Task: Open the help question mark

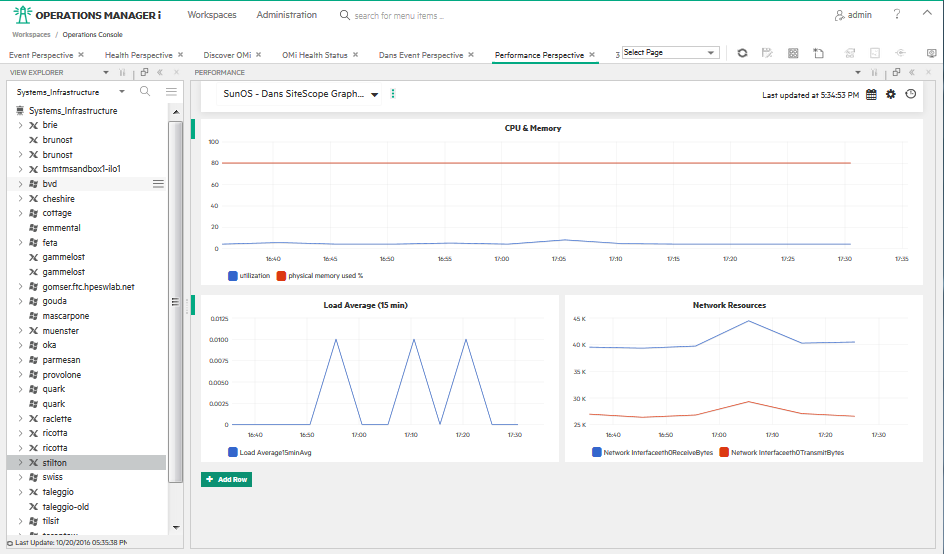Action: click(896, 14)
